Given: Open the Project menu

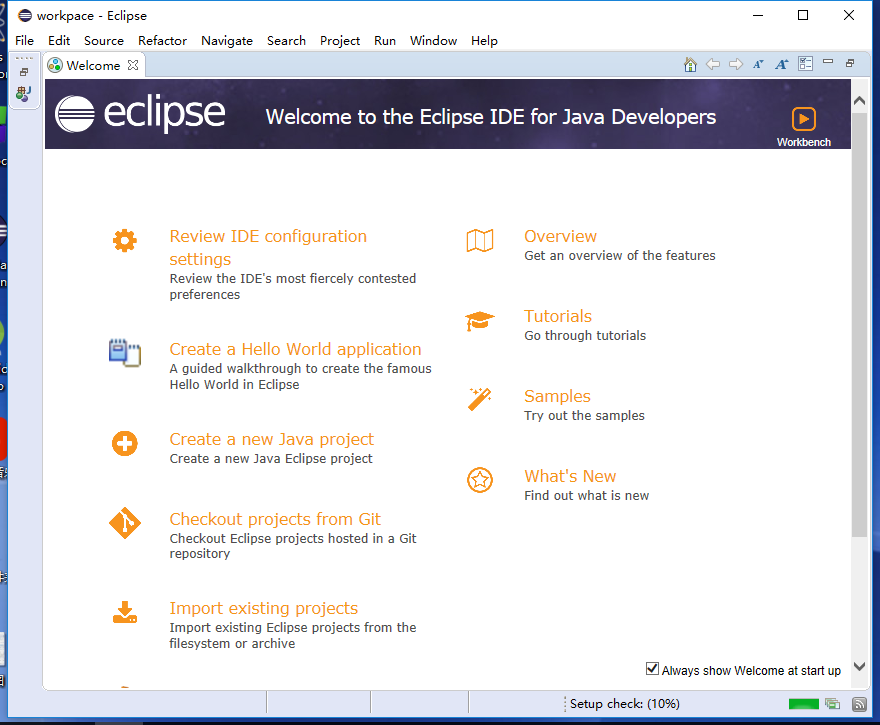Looking at the screenshot, I should 340,40.
